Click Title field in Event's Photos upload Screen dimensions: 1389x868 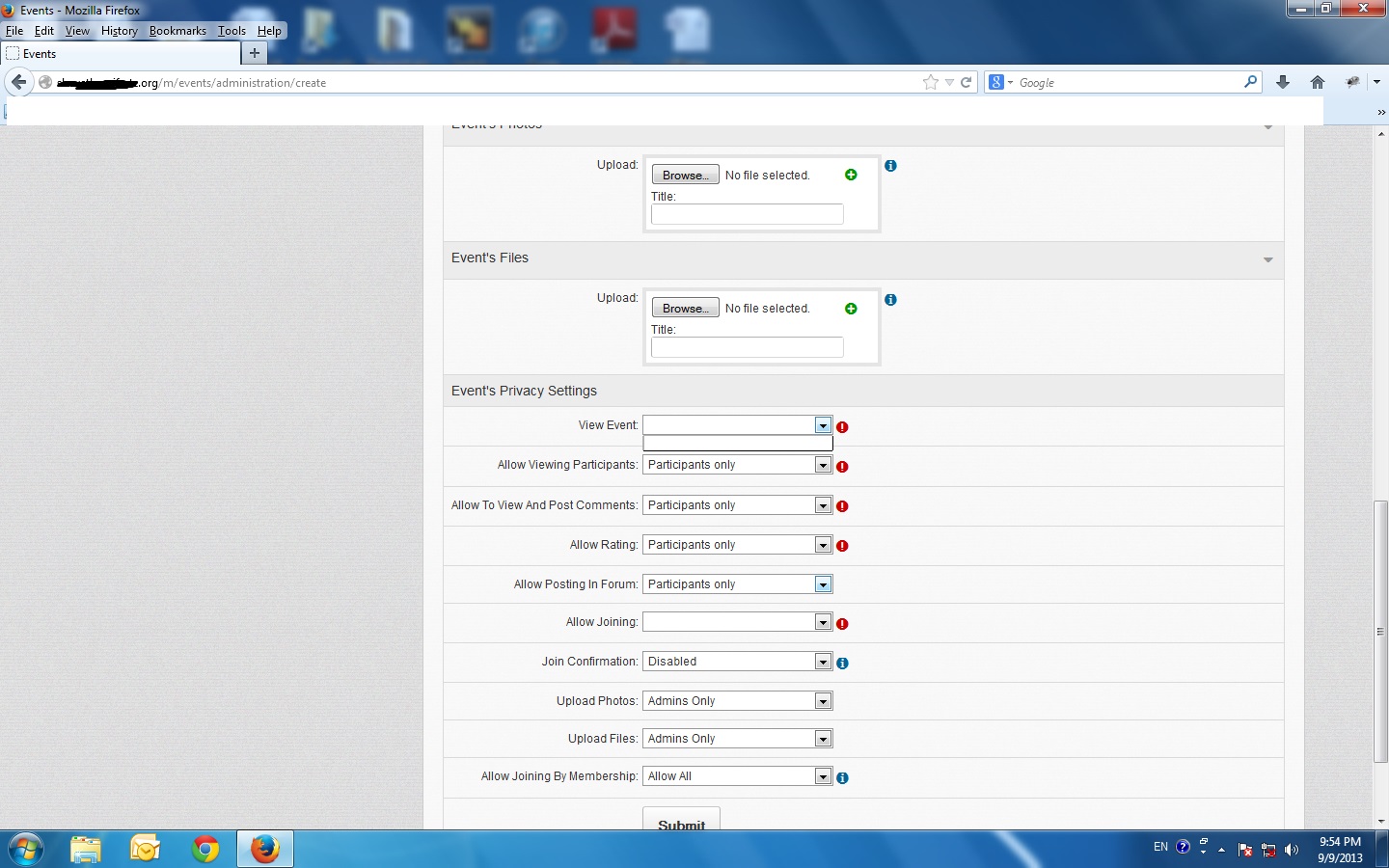point(747,214)
